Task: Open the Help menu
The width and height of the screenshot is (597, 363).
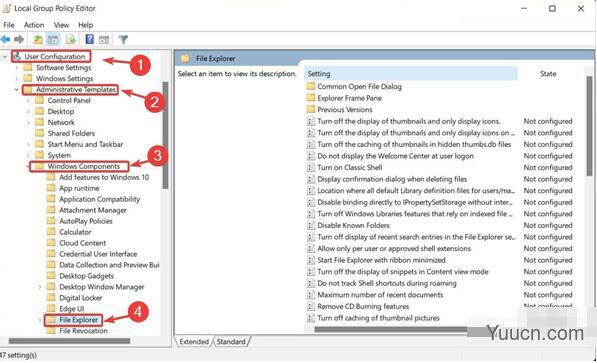Action: point(86,25)
